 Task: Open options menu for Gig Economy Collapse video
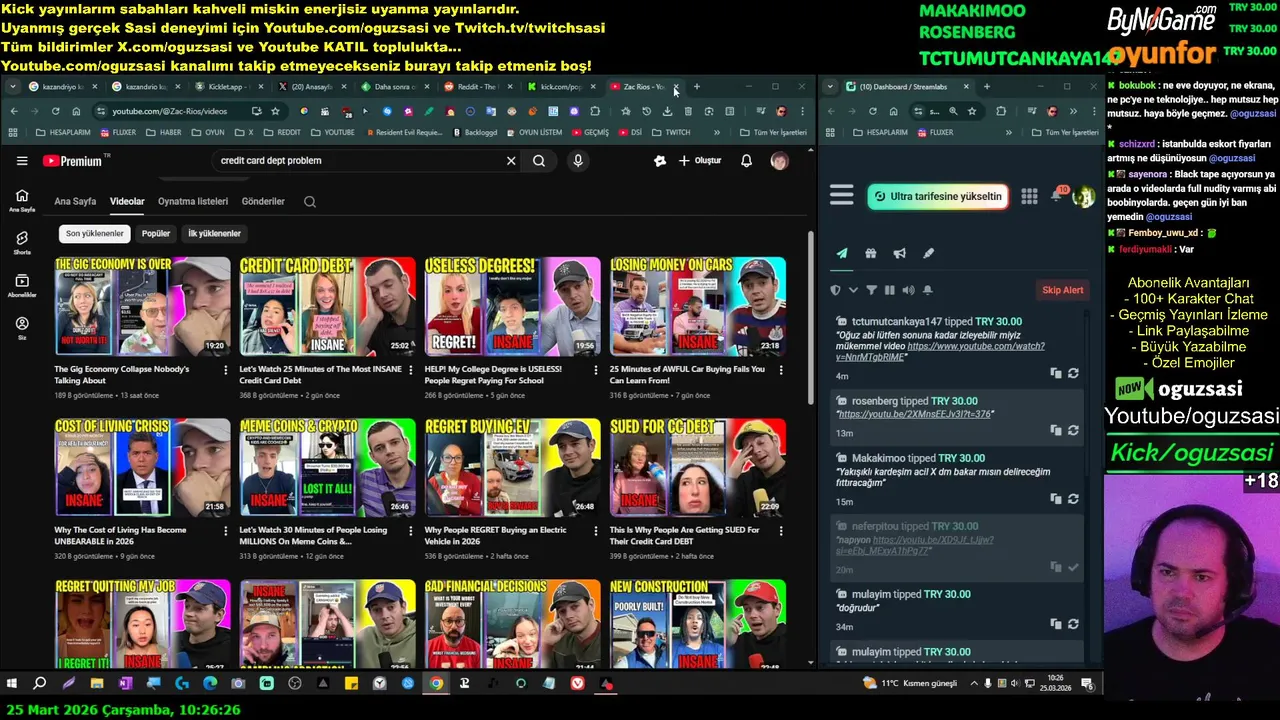coord(225,369)
